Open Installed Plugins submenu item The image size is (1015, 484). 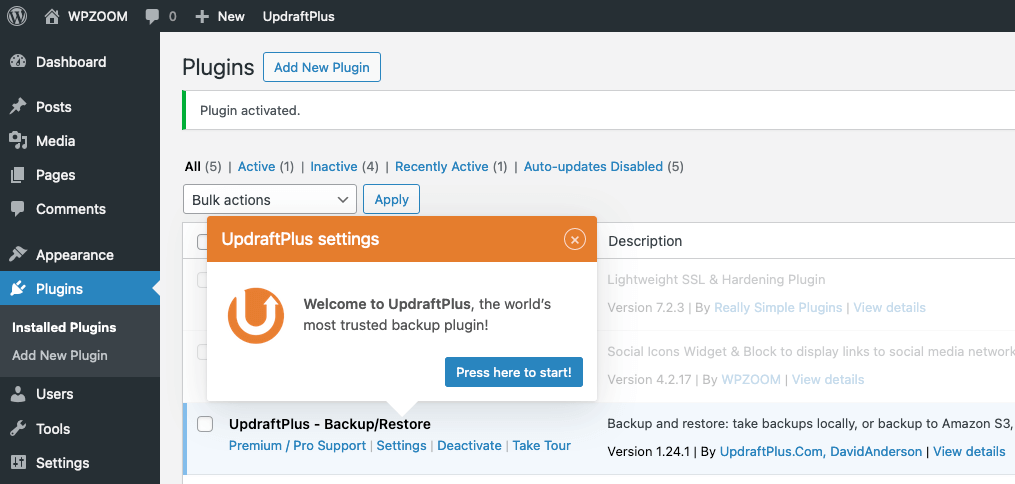click(64, 327)
